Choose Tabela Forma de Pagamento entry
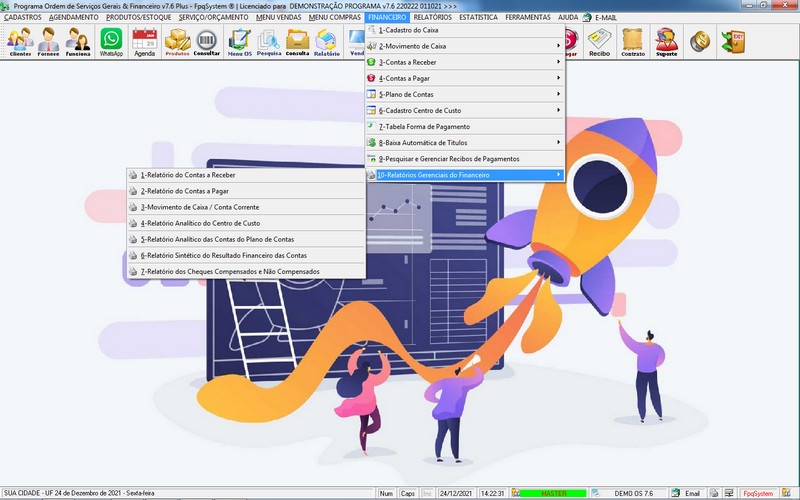 (x=465, y=126)
